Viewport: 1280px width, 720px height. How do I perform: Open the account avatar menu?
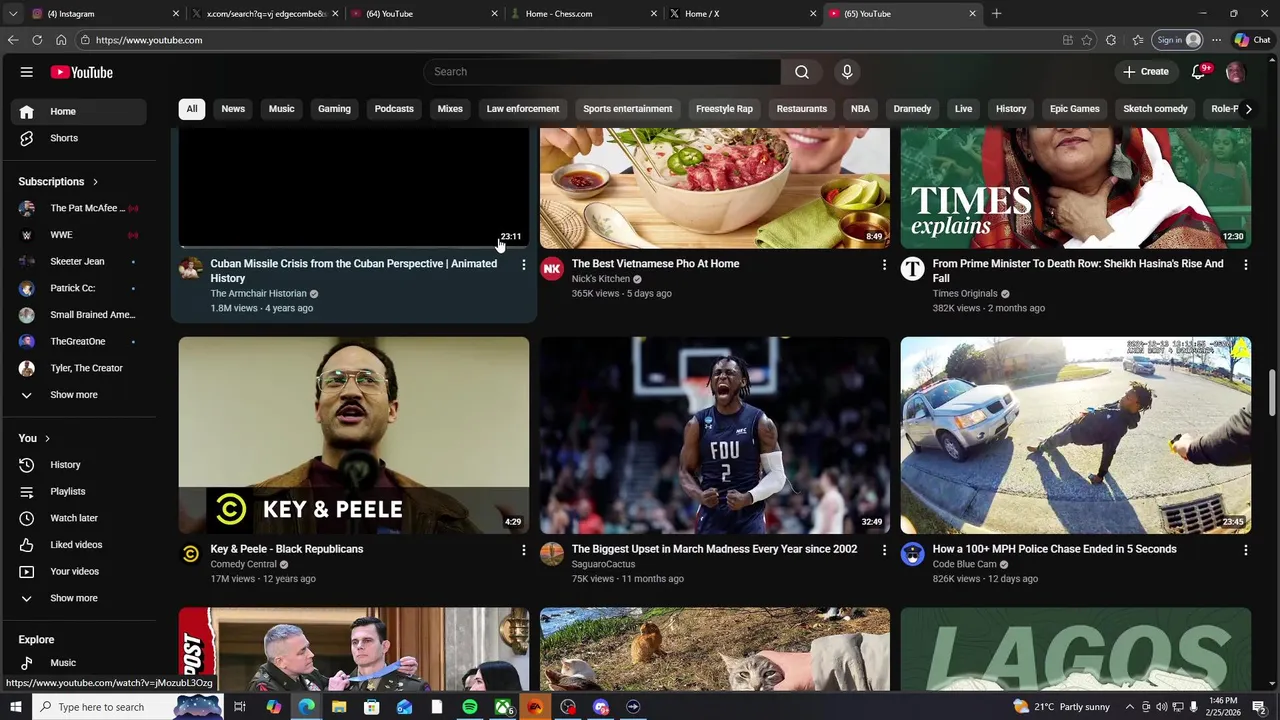coord(1235,72)
